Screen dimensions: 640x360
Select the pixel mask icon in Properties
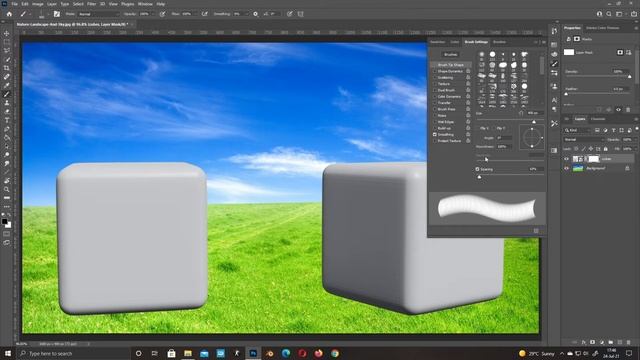620,52
